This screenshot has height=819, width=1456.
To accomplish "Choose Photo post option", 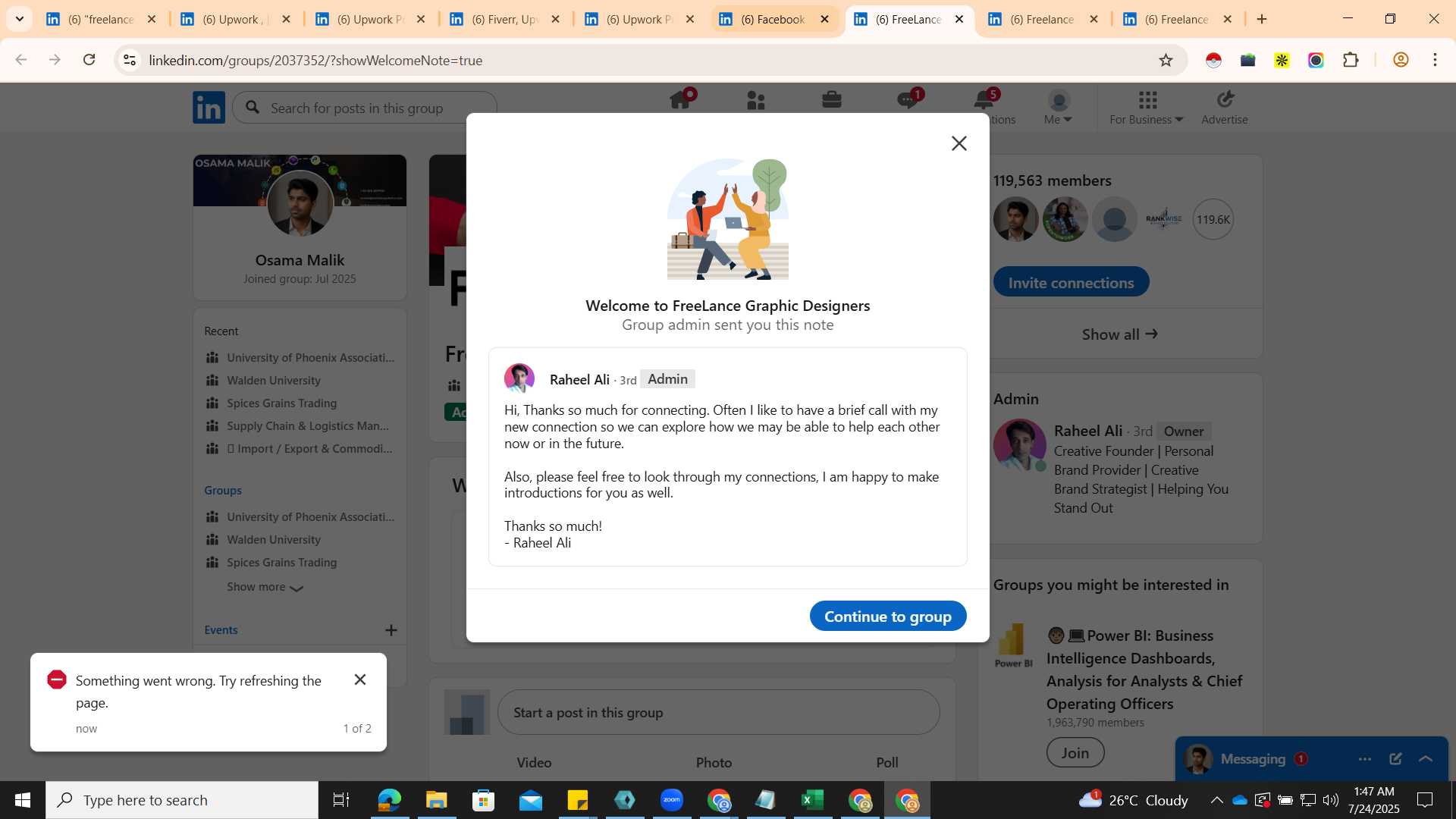I will (x=714, y=763).
